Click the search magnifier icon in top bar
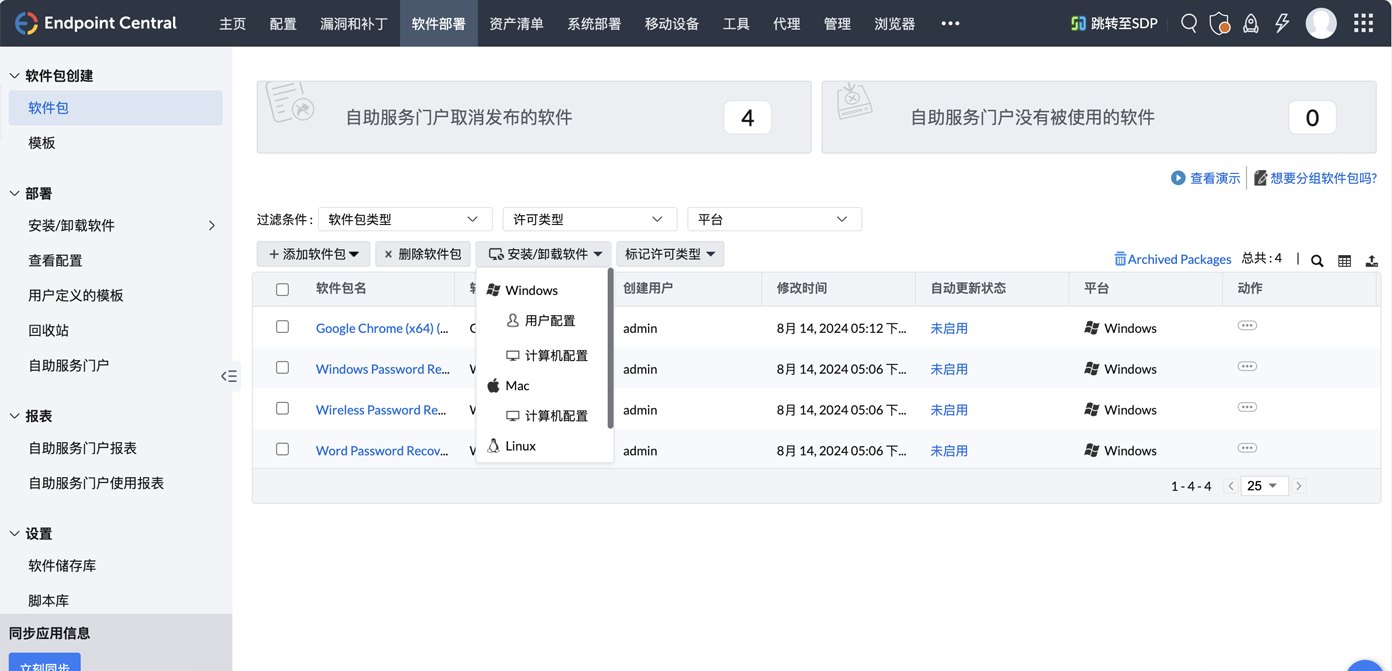The height and width of the screenshot is (671, 1392). coord(1189,23)
